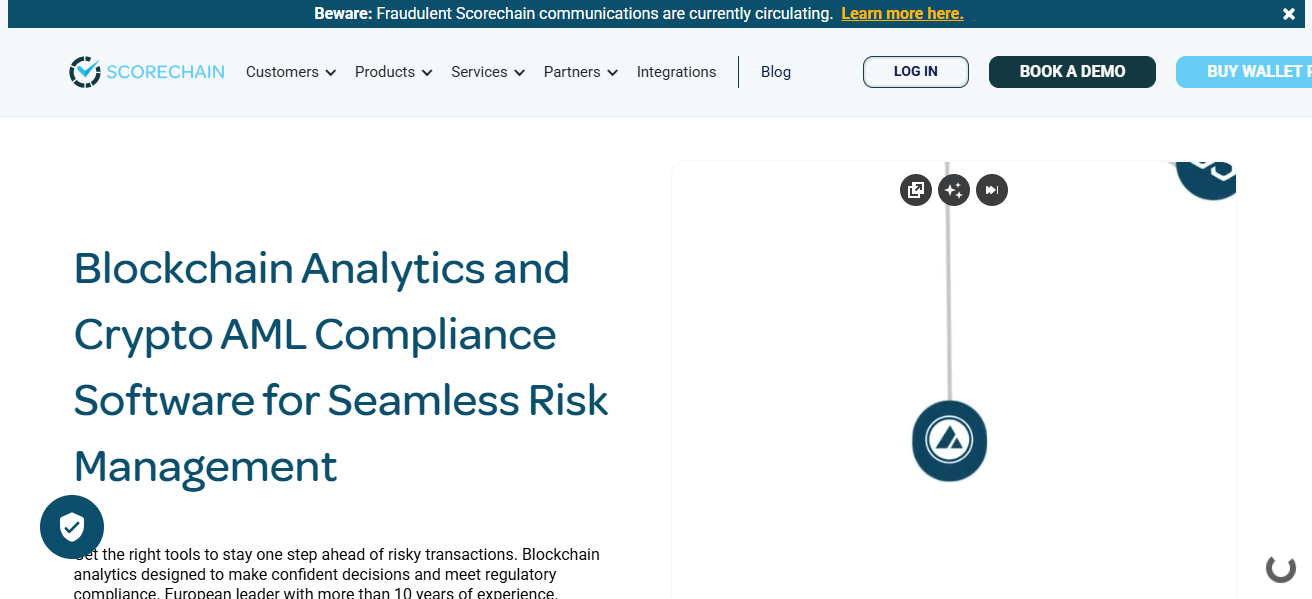The width and height of the screenshot is (1312, 599).
Task: Click the LOG IN button
Action: point(915,71)
